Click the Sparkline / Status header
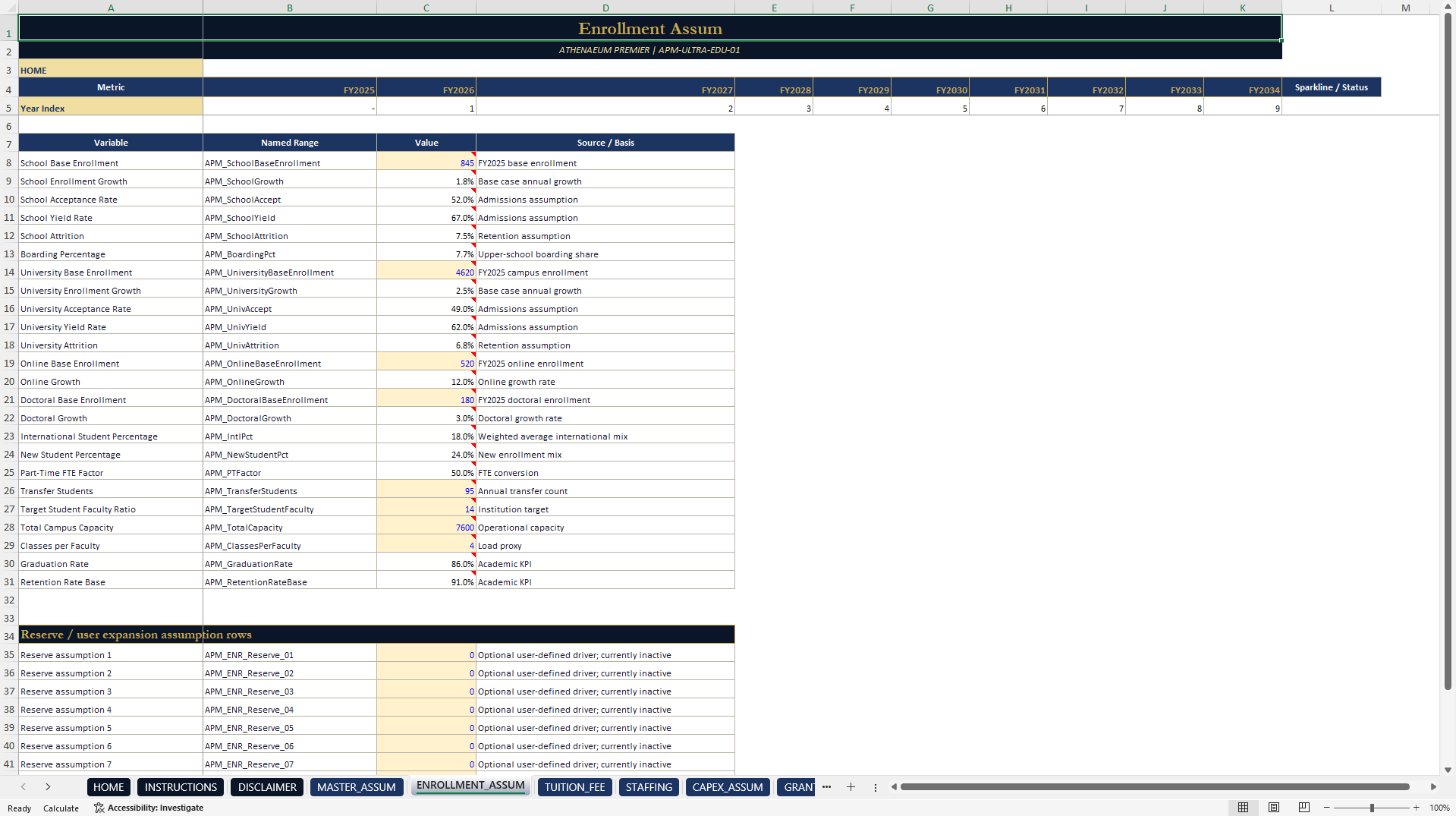The width and height of the screenshot is (1456, 816). coord(1331,87)
